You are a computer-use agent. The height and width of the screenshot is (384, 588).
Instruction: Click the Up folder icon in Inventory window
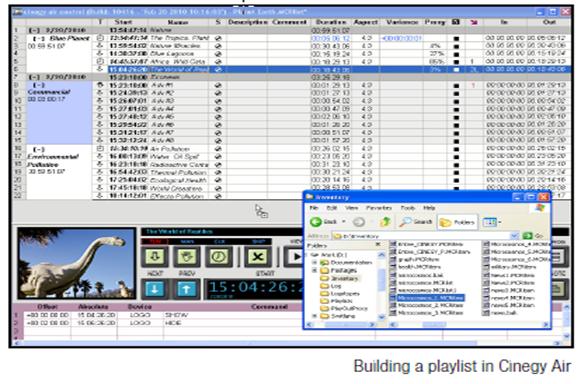pyautogui.click(x=385, y=222)
